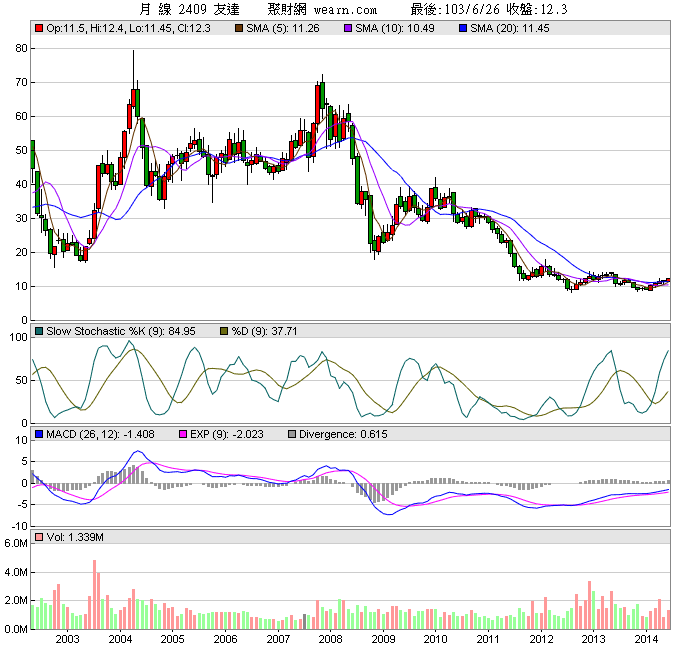The width and height of the screenshot is (700, 650).
Task: Click the teal Slow Stochastic %K swatch
Action: [39, 331]
